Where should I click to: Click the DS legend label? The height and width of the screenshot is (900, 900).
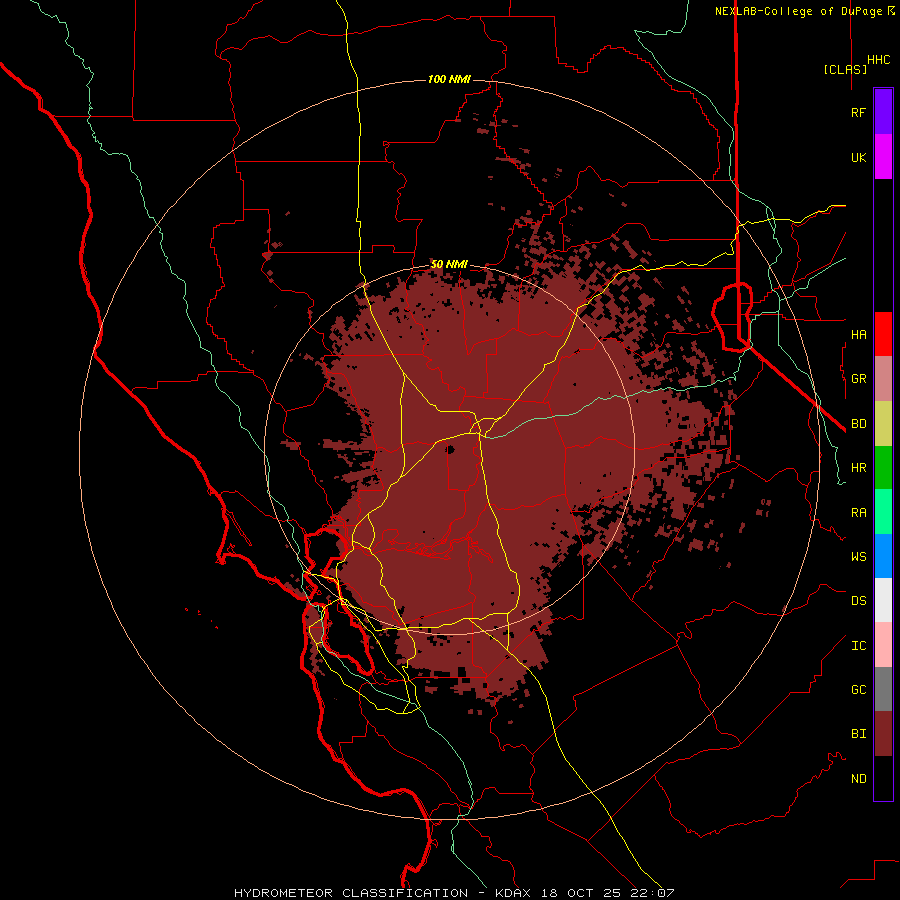pyautogui.click(x=858, y=601)
